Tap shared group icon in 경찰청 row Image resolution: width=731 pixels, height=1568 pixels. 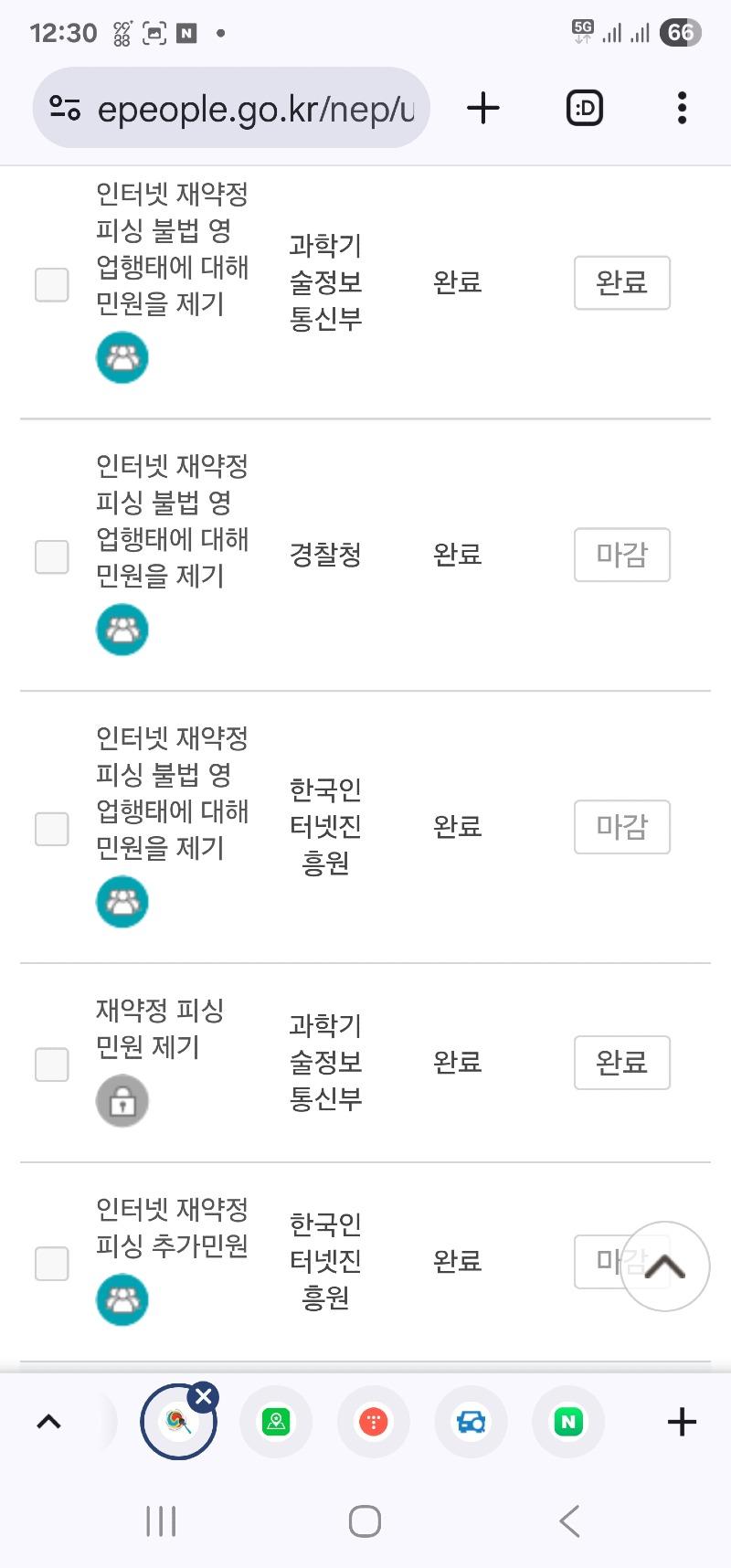(122, 630)
